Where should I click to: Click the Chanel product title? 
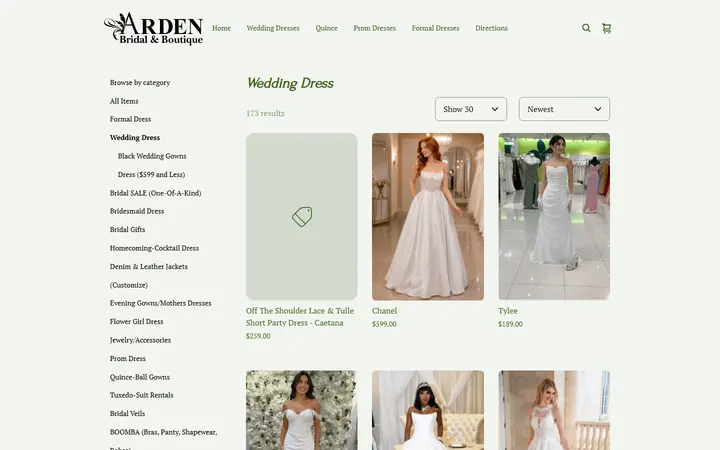pos(384,311)
